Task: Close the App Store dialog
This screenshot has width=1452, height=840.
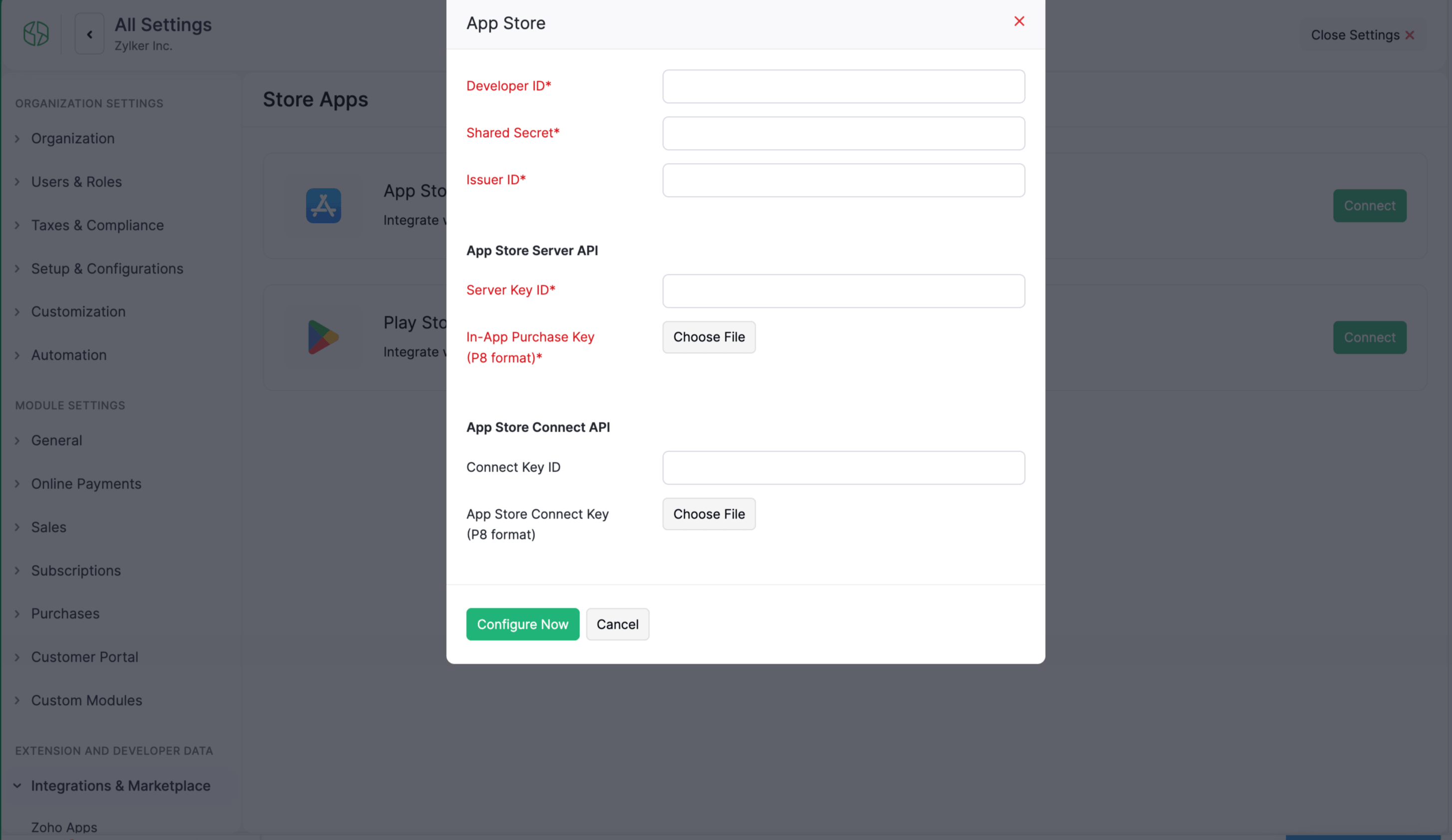Action: pos(1019,21)
